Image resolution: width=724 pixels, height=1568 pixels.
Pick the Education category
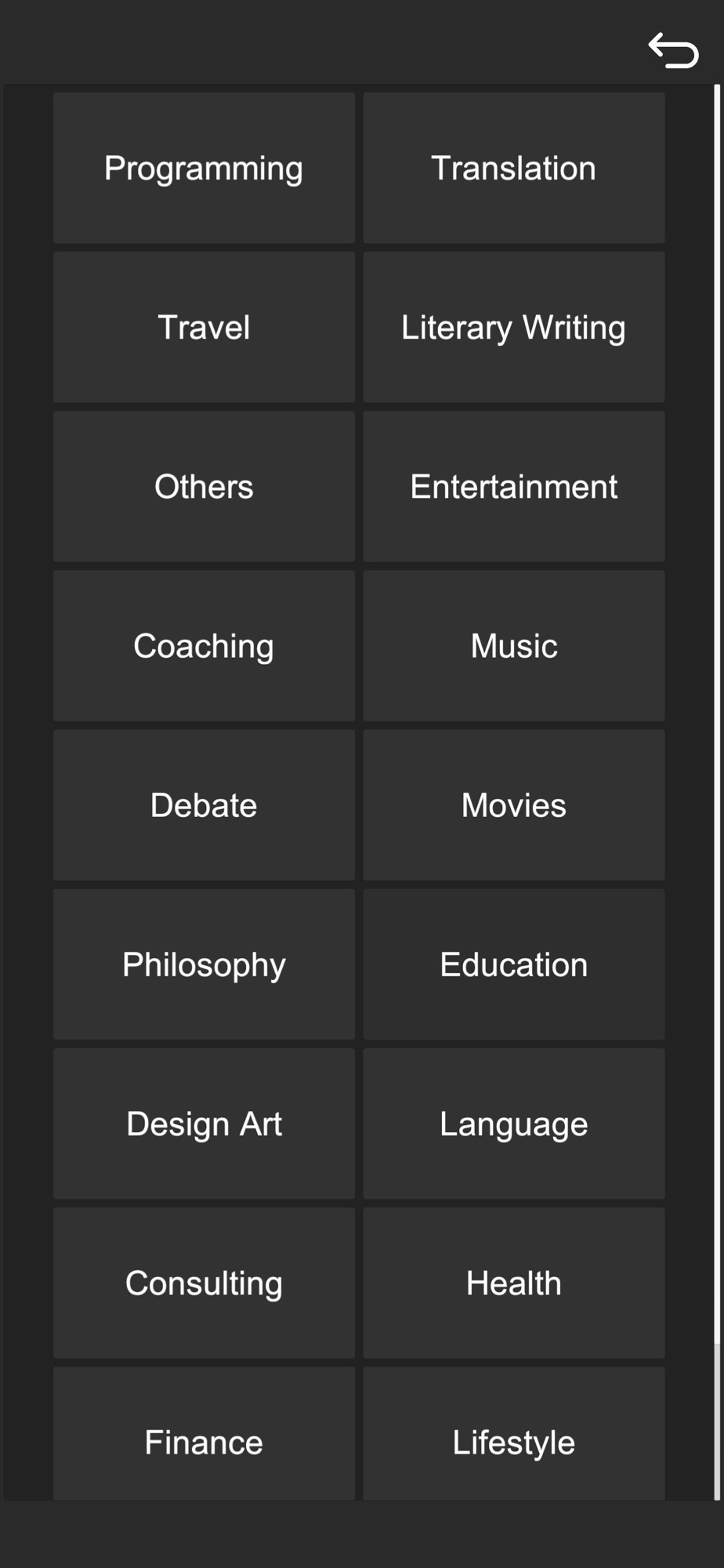pyautogui.click(x=514, y=964)
